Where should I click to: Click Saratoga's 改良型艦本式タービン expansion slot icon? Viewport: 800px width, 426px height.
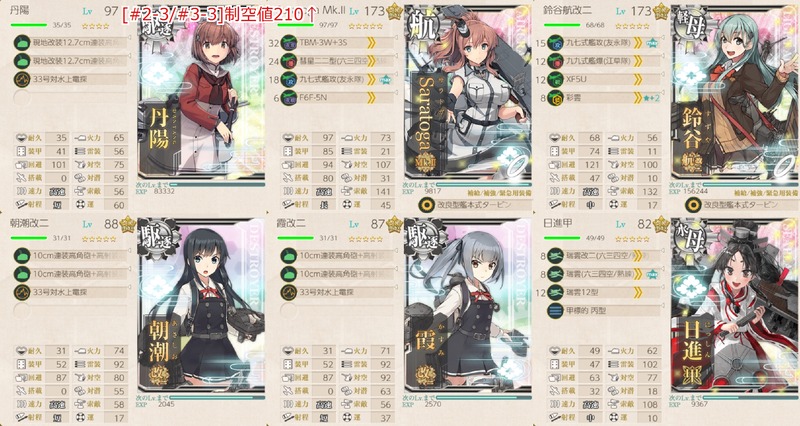[427, 205]
